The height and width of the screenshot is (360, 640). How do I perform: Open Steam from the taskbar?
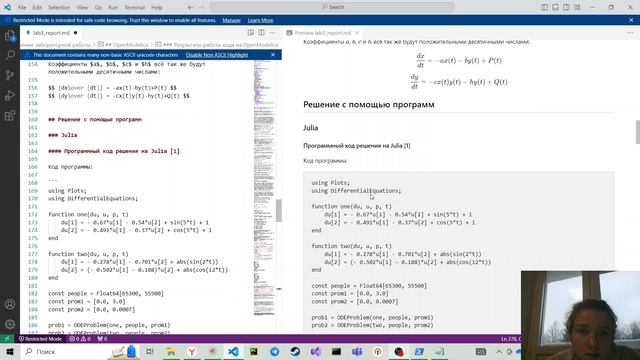[x=295, y=351]
